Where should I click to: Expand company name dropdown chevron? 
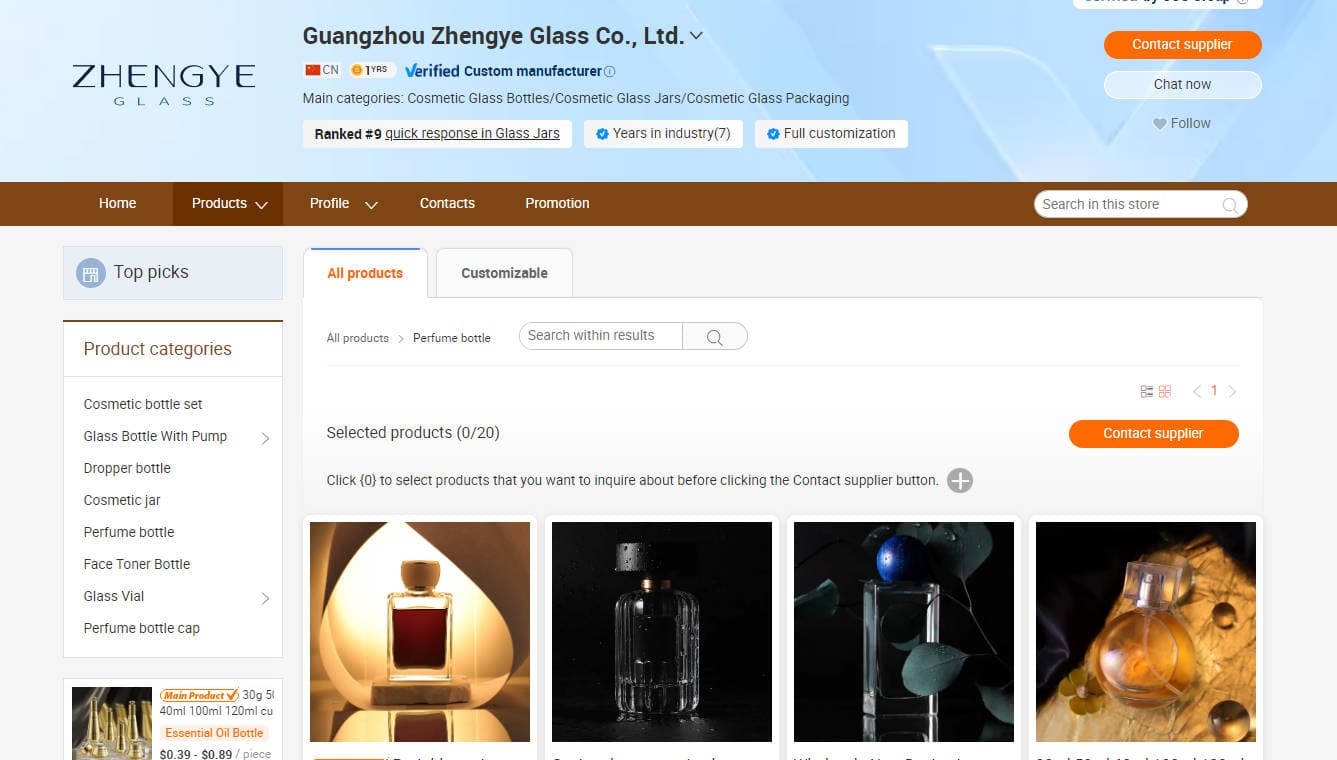[x=697, y=36]
